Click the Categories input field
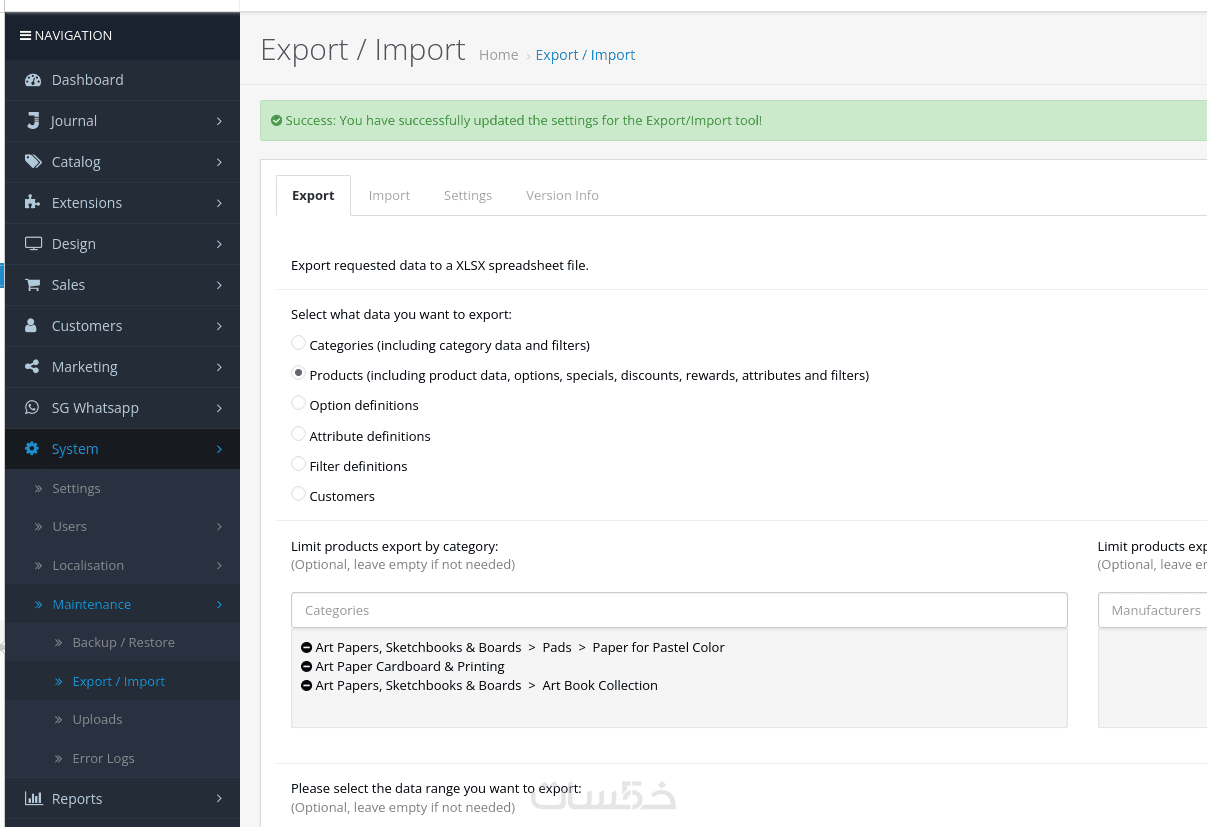Image resolution: width=1207 pixels, height=827 pixels. (x=679, y=610)
